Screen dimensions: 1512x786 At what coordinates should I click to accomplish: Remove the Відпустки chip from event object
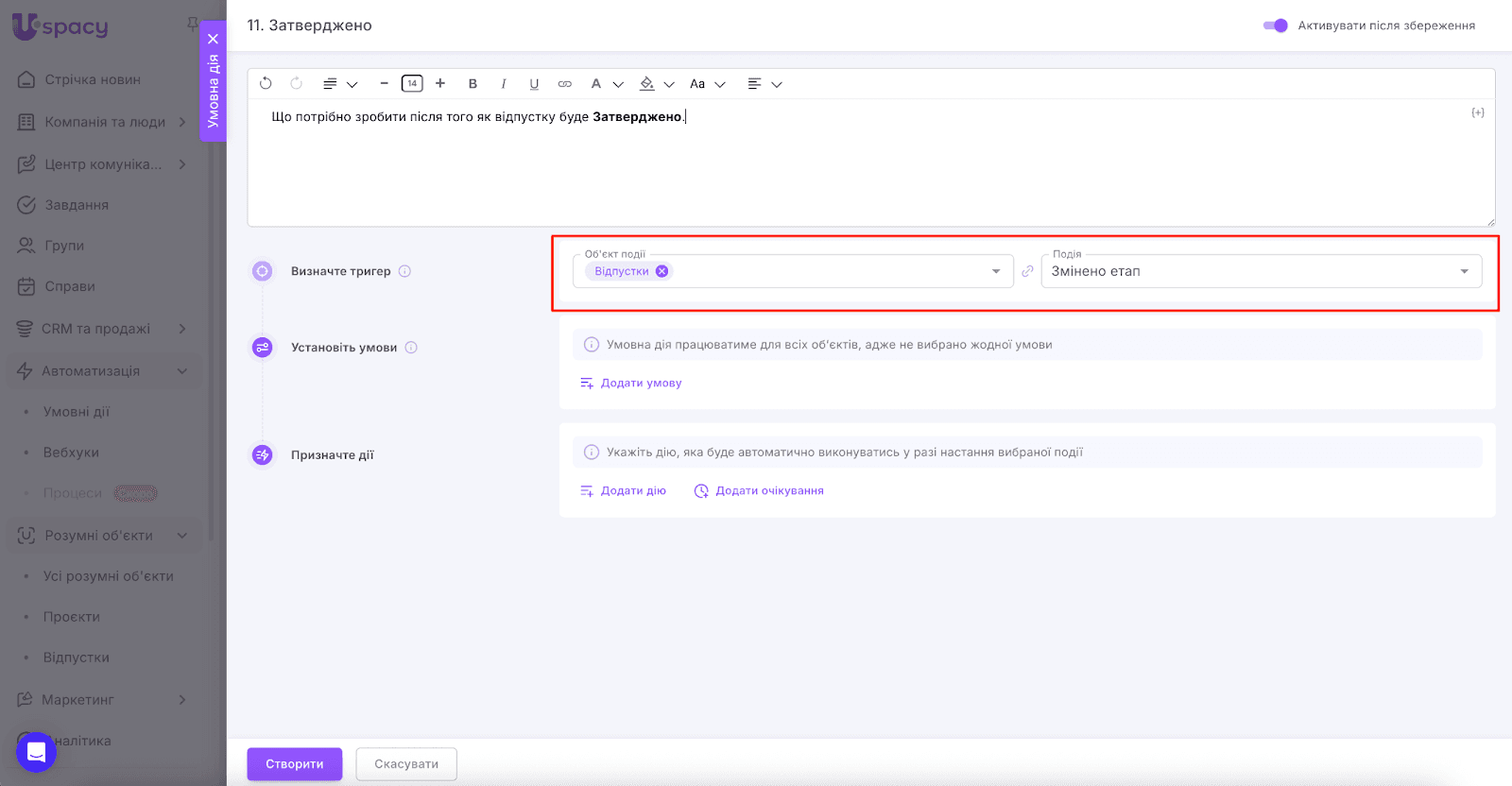pyautogui.click(x=662, y=271)
